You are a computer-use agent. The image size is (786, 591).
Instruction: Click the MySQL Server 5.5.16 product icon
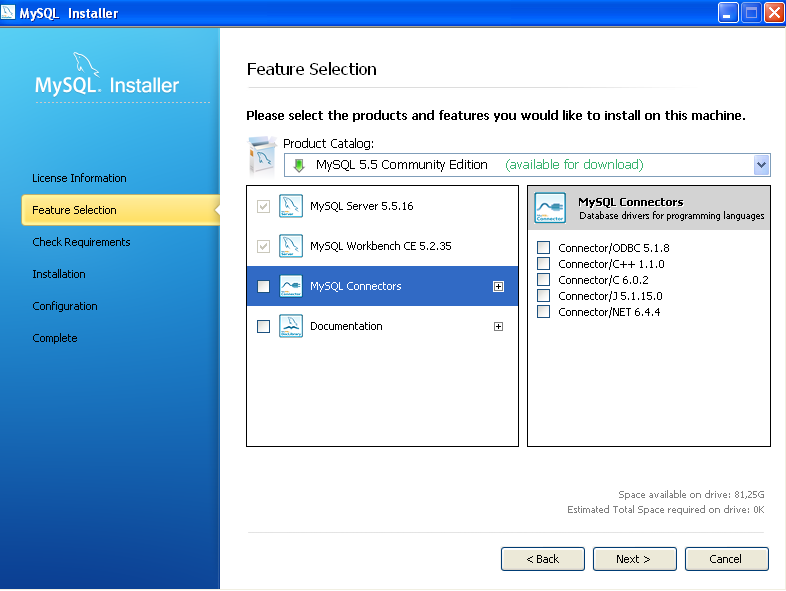pyautogui.click(x=291, y=206)
